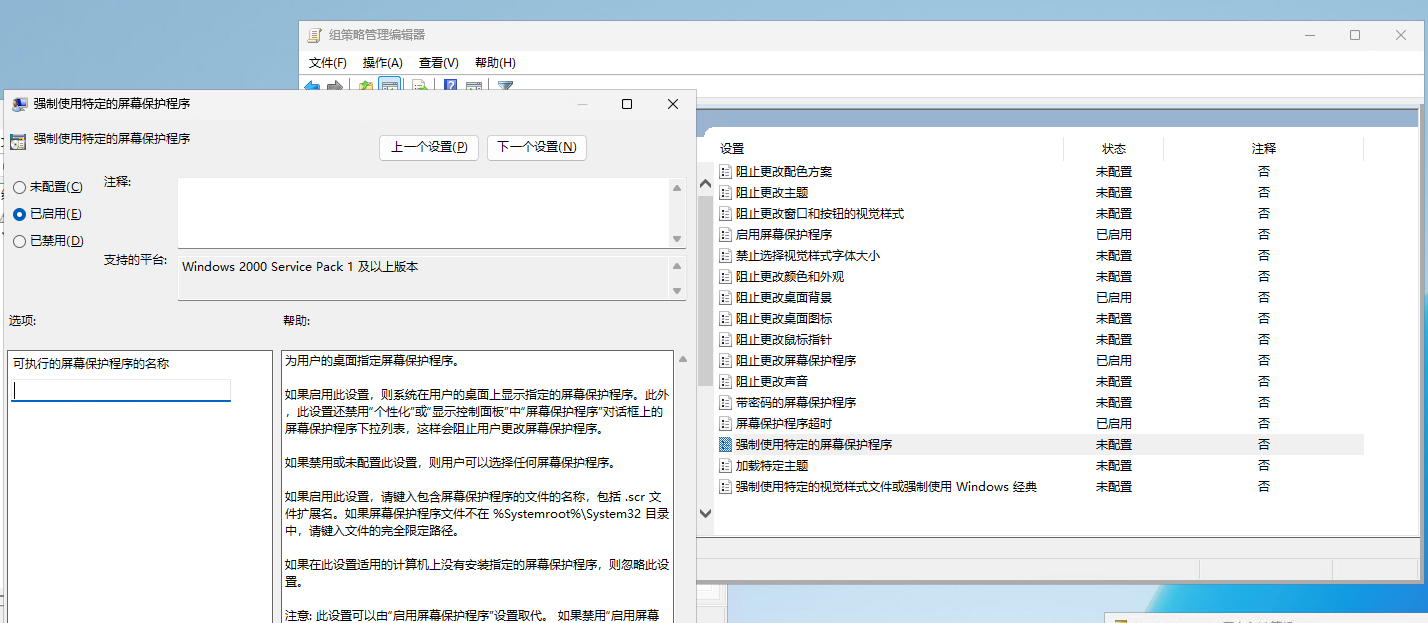Viewport: 1428px width, 623px height.
Task: Select the 已启用 radio button
Action: (x=20, y=214)
